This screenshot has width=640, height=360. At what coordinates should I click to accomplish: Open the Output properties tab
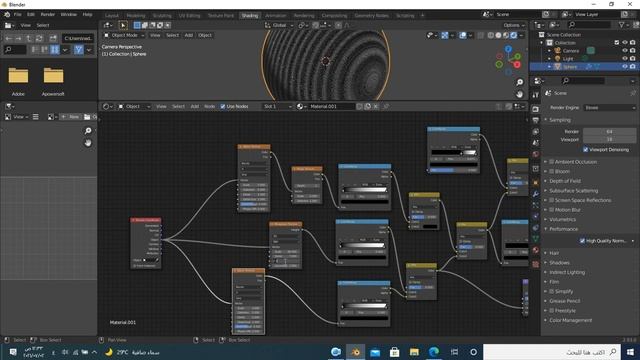click(536, 120)
